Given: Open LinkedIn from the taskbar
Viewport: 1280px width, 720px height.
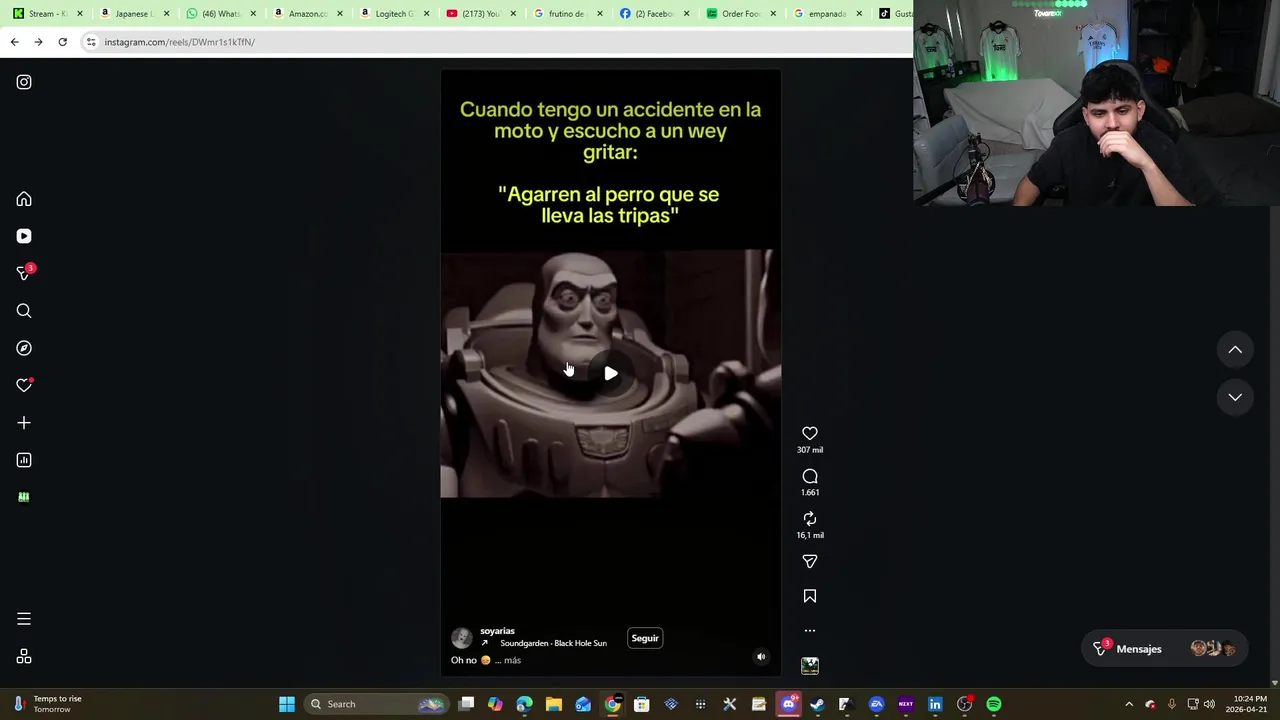Looking at the screenshot, I should coord(935,704).
